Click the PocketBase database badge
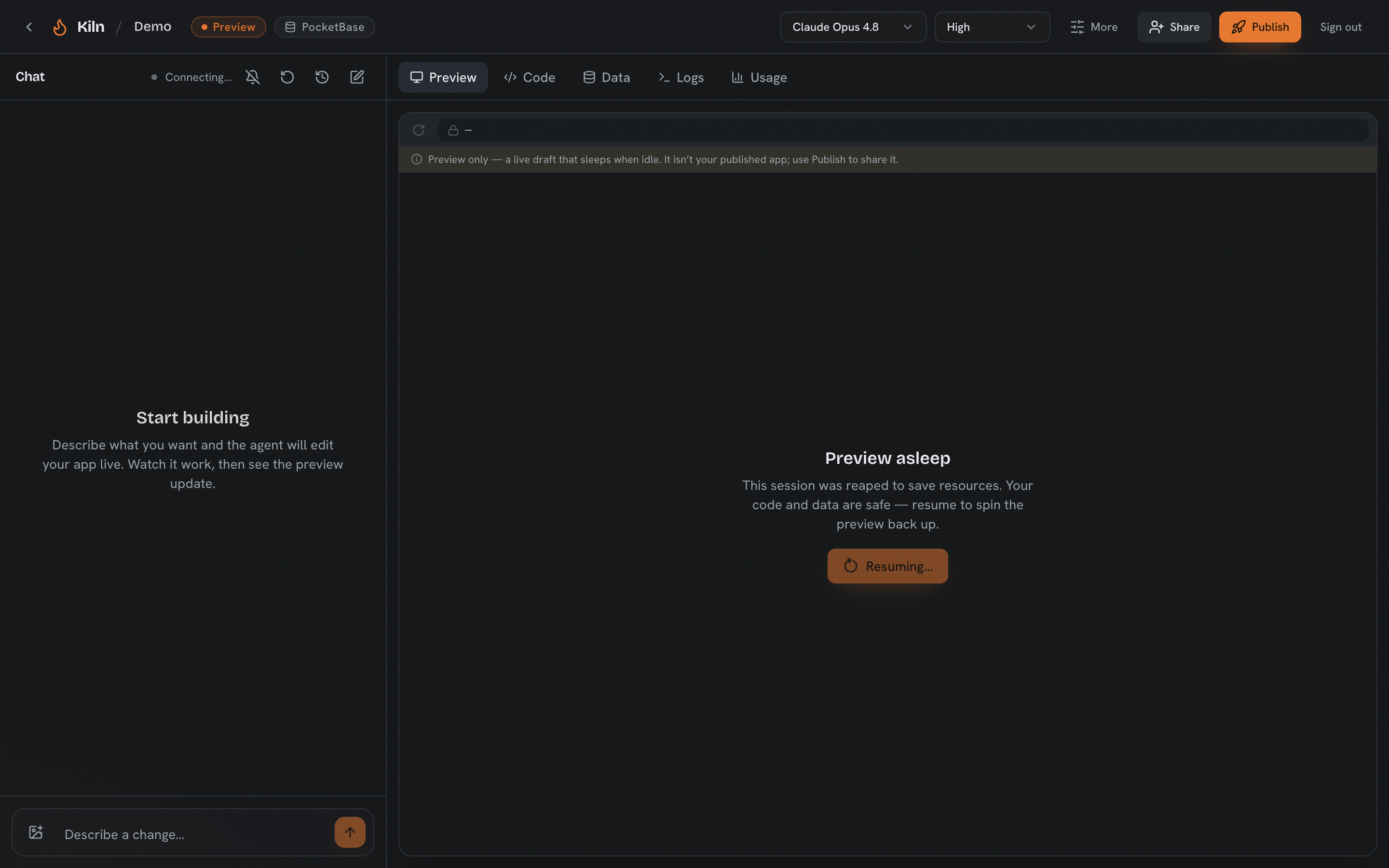The image size is (1389, 868). [x=324, y=27]
